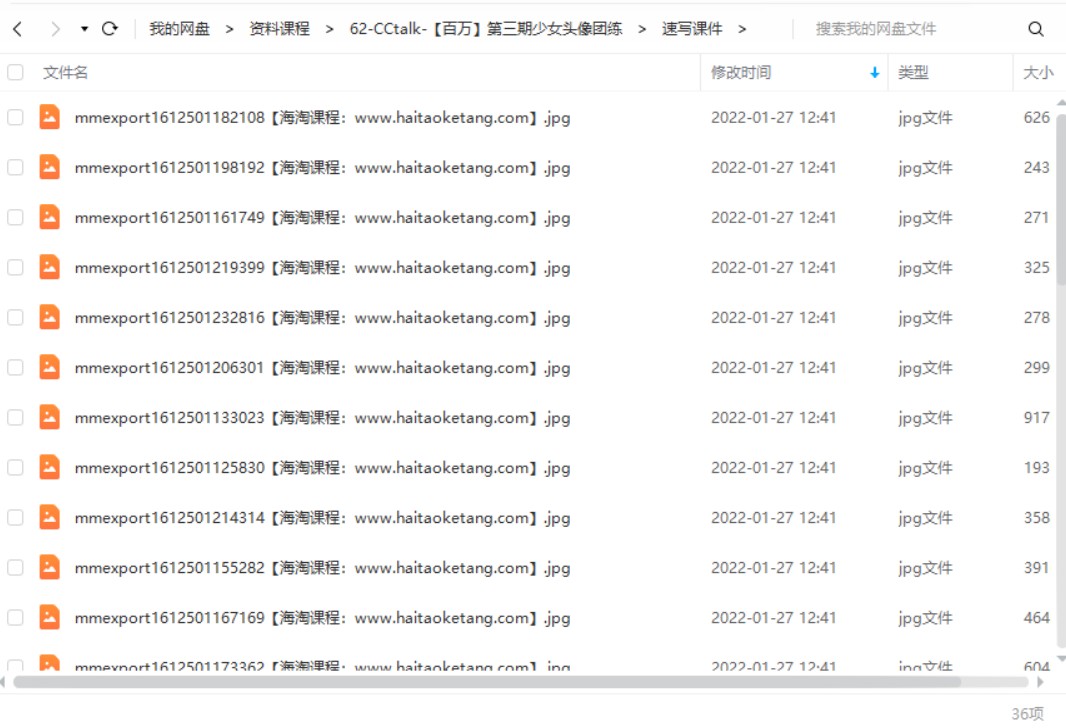Tick the select-all checkbox in header
The image size is (1066, 728).
click(x=15, y=72)
